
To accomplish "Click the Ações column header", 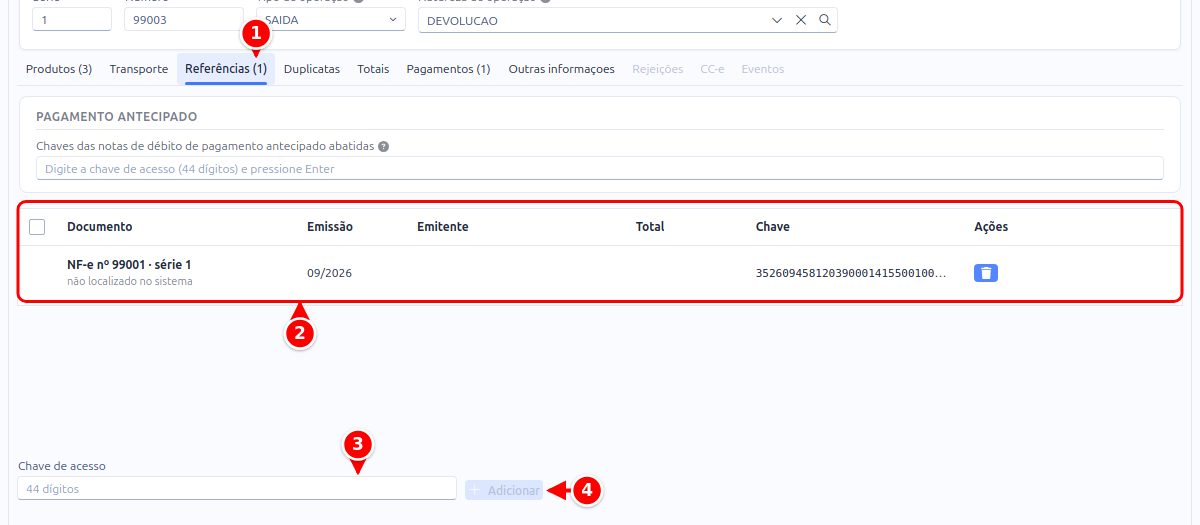I will [991, 227].
